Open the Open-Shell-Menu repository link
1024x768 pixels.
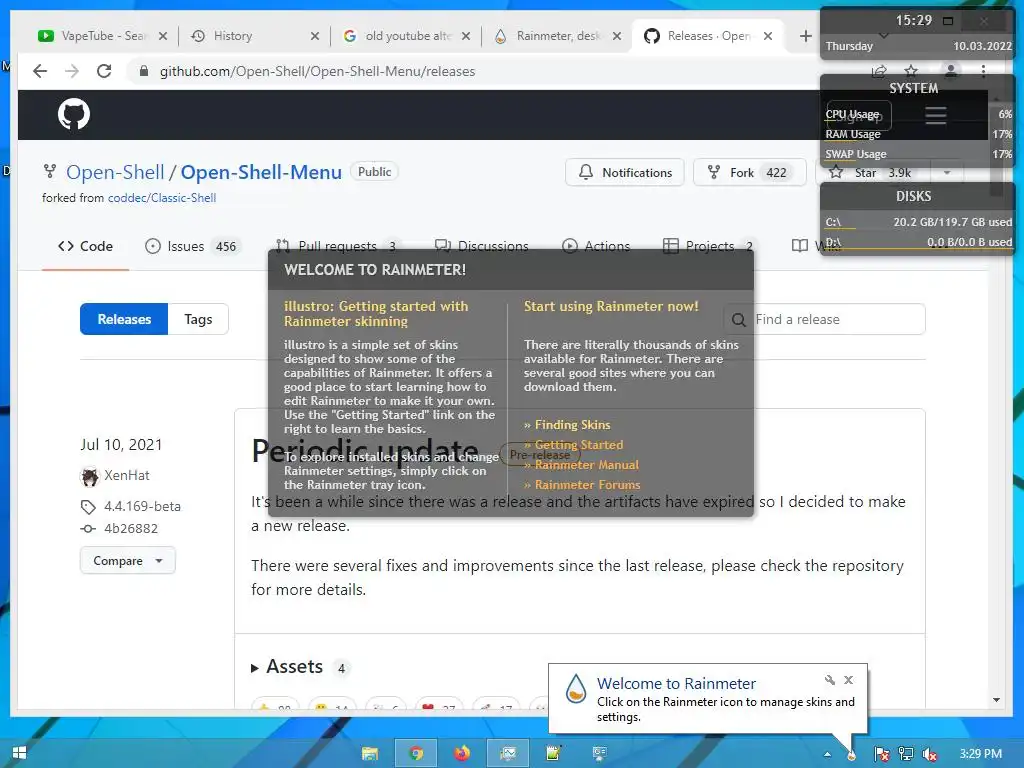[x=261, y=172]
